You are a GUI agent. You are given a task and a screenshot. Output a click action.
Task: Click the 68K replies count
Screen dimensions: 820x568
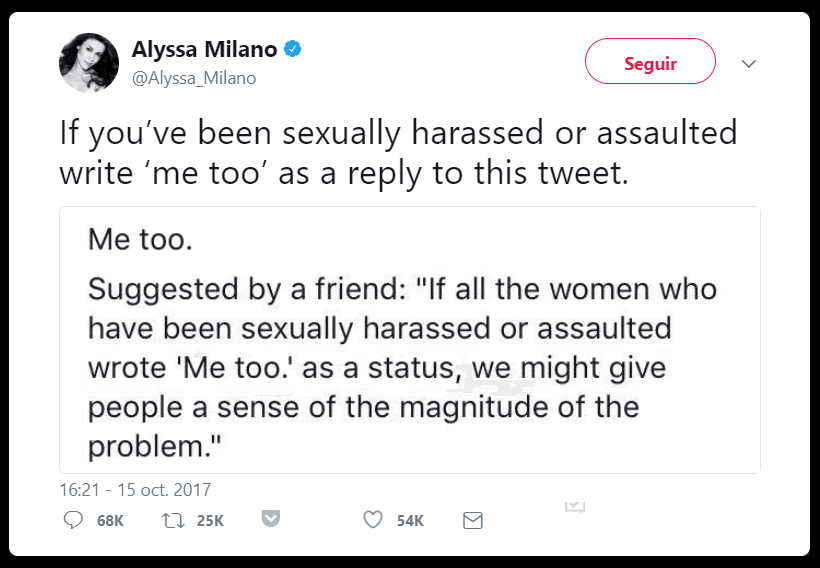coord(110,521)
